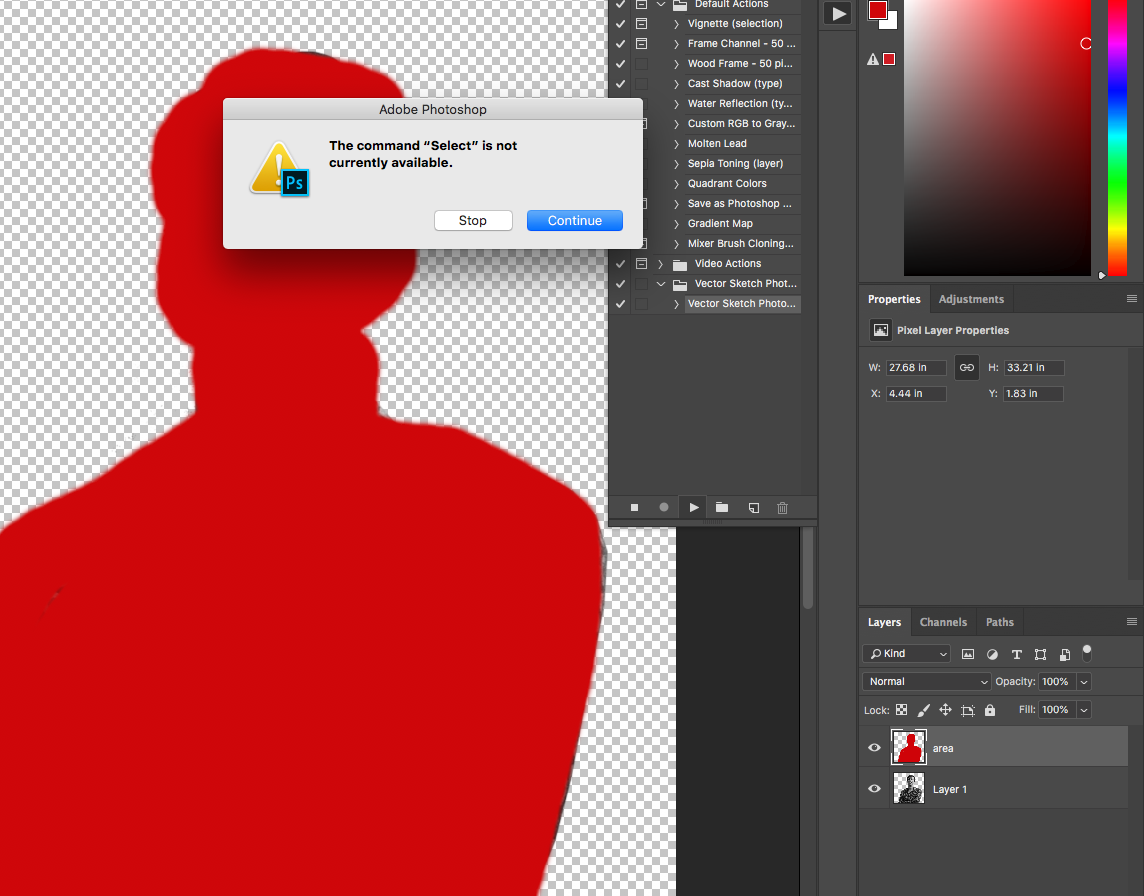Screen dimensions: 1144x896
Task: Lock image pixels brush icon
Action: pos(924,710)
